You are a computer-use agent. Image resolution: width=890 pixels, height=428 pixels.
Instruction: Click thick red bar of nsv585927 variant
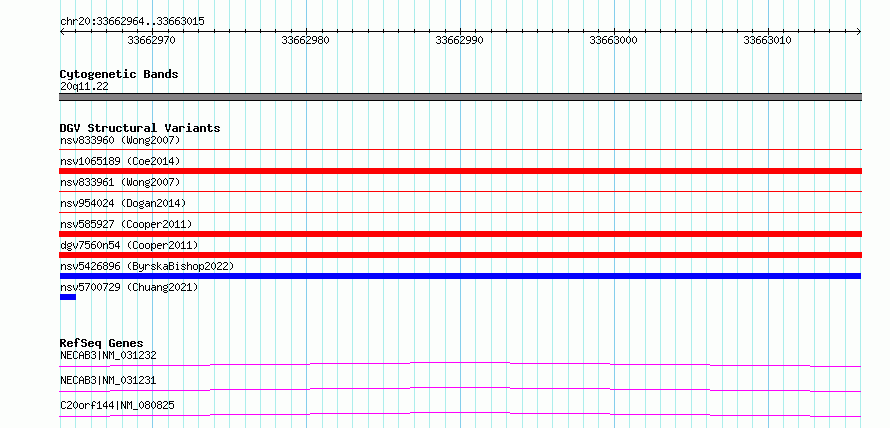coord(460,234)
